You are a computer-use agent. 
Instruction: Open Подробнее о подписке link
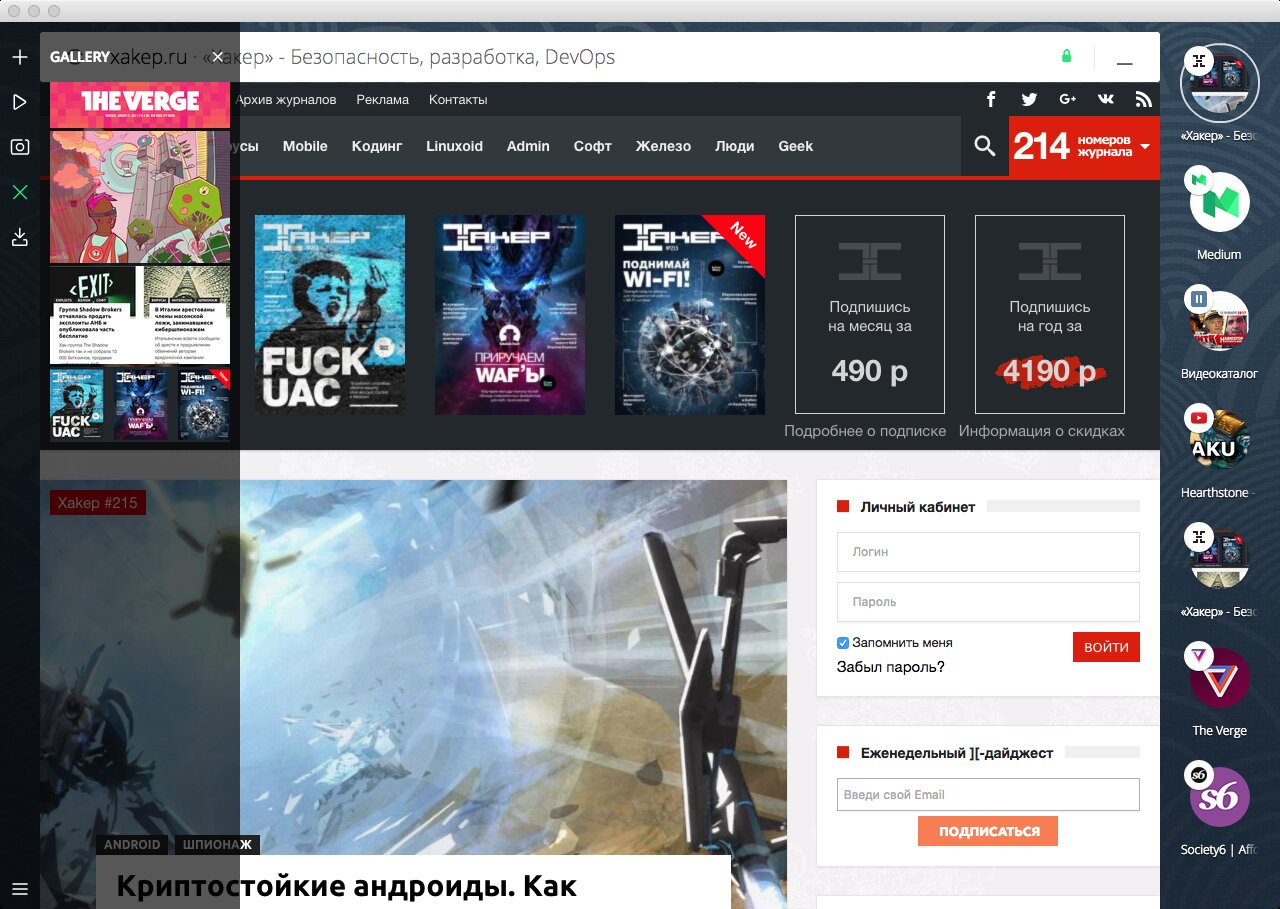865,431
